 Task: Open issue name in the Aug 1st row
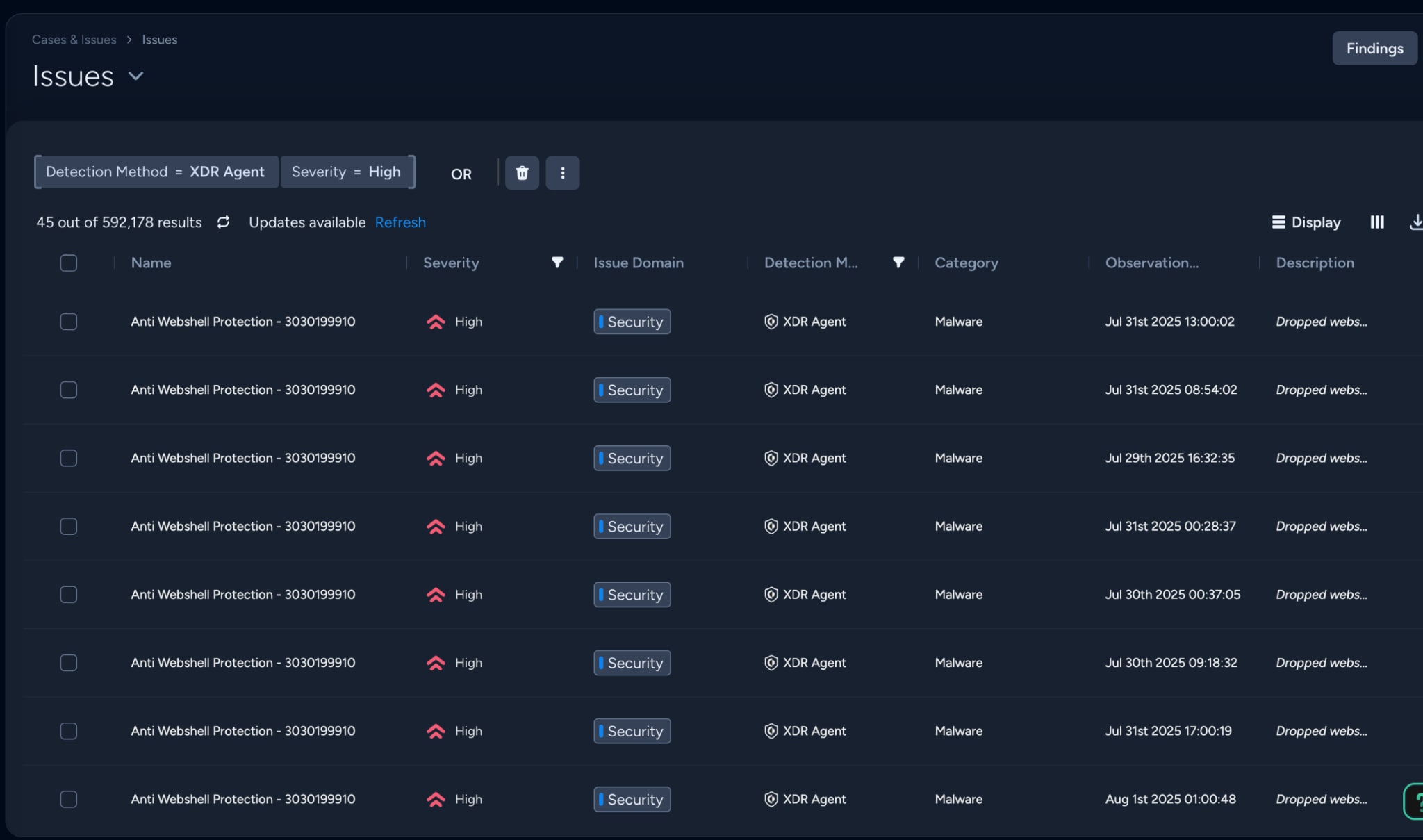pos(243,799)
